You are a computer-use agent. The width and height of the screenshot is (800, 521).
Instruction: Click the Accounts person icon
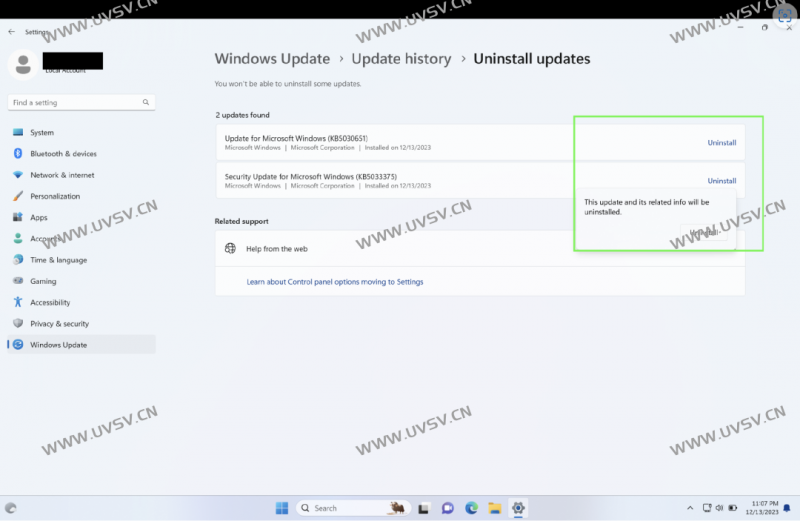18,238
